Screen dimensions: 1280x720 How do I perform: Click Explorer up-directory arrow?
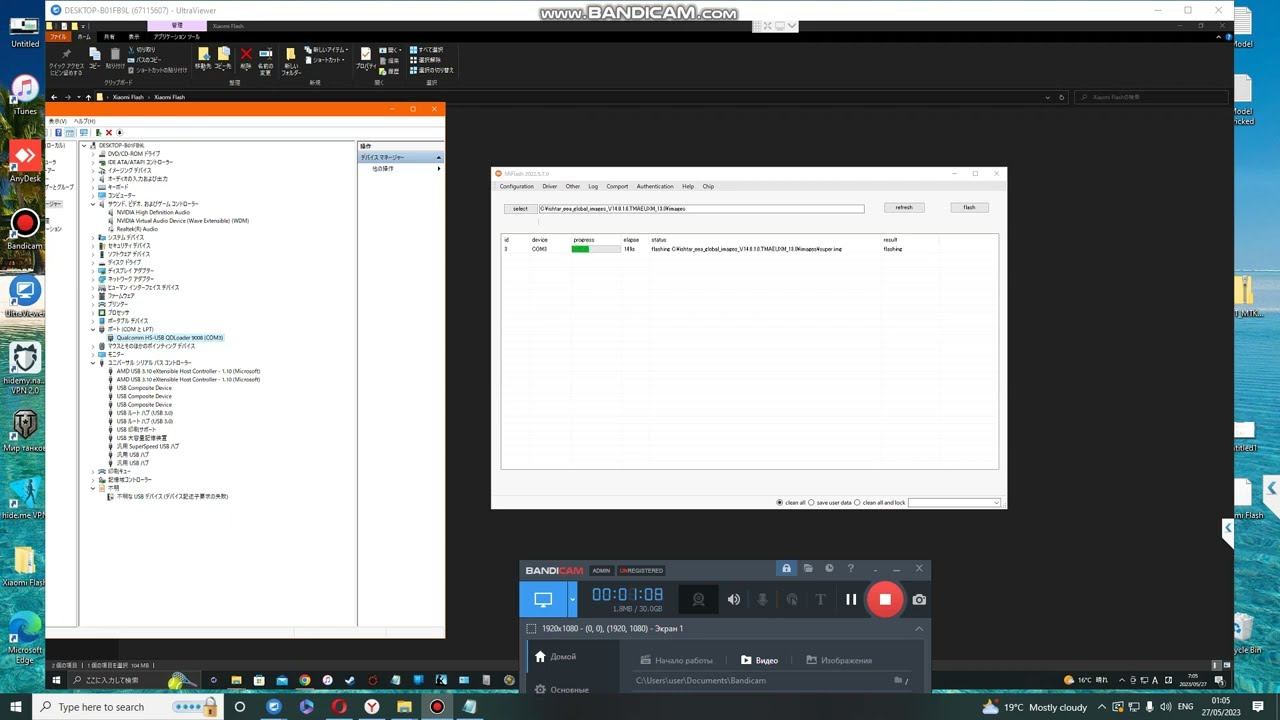pyautogui.click(x=88, y=97)
